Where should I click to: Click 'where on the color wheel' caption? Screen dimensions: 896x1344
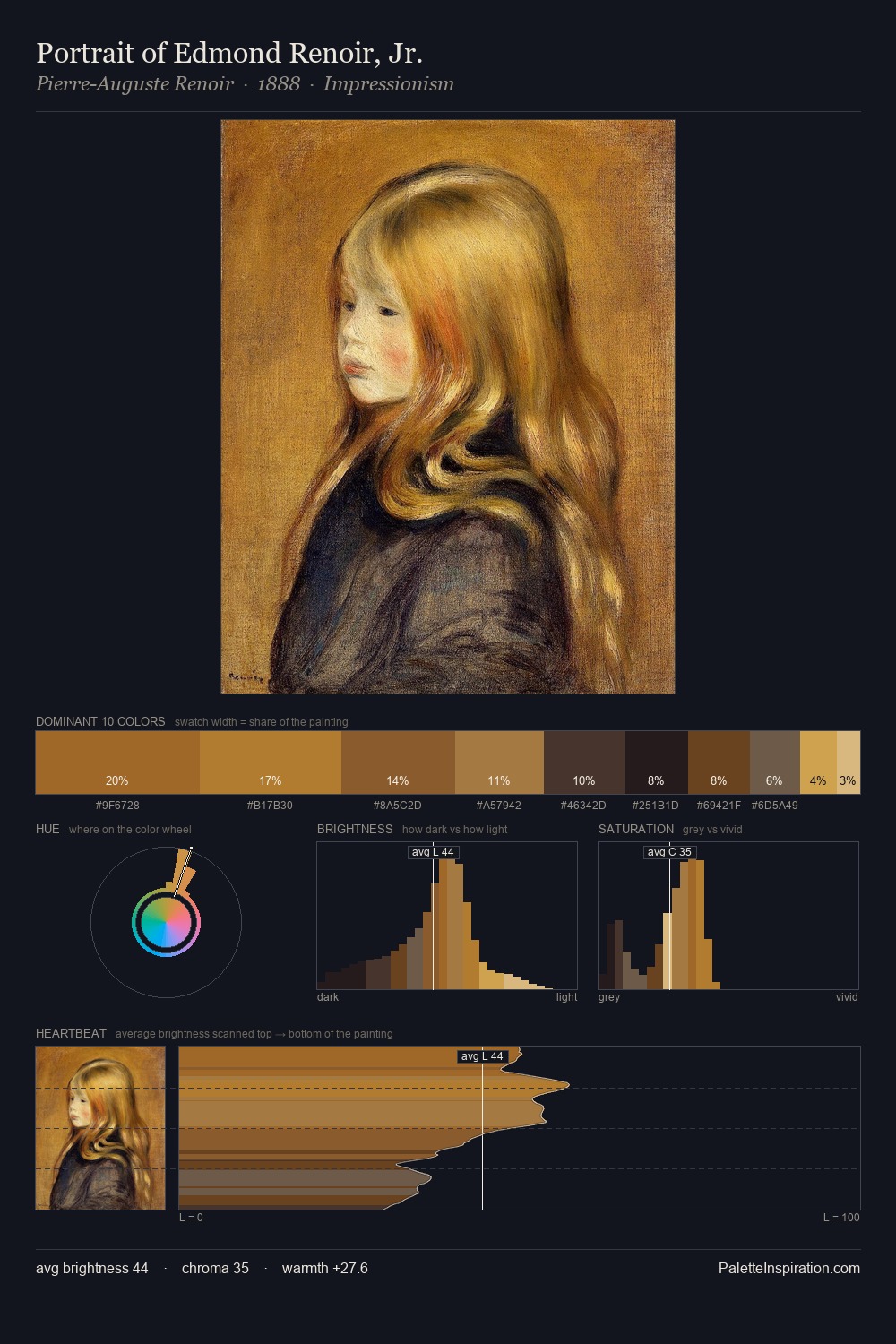pos(130,830)
